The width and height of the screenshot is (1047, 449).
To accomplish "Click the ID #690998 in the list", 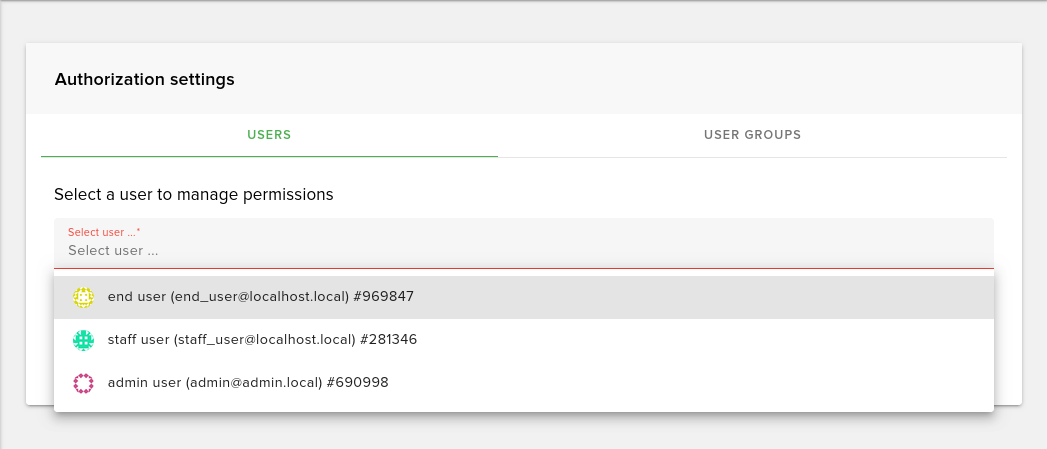I will pyautogui.click(x=357, y=382).
